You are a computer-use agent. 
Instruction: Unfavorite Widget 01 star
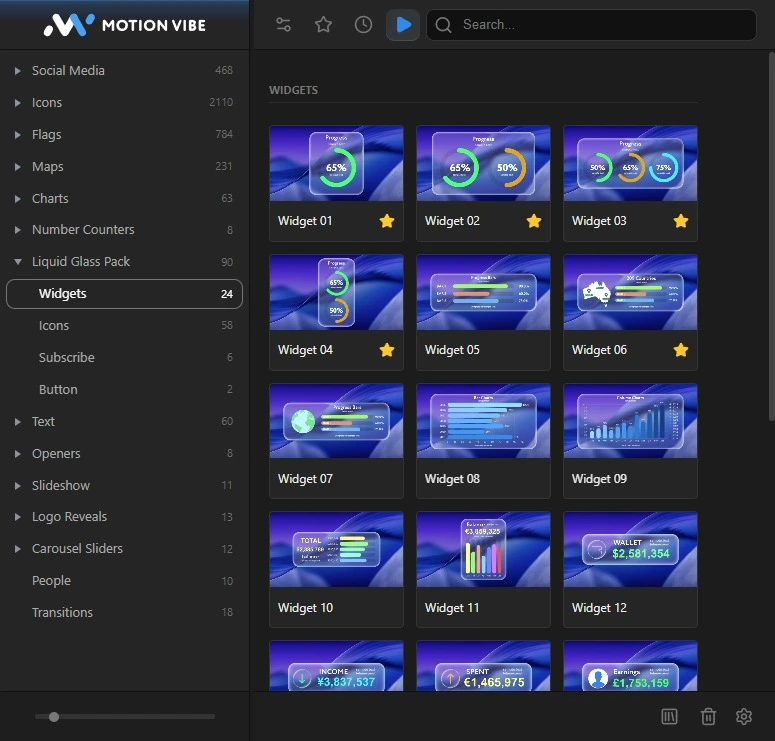387,221
